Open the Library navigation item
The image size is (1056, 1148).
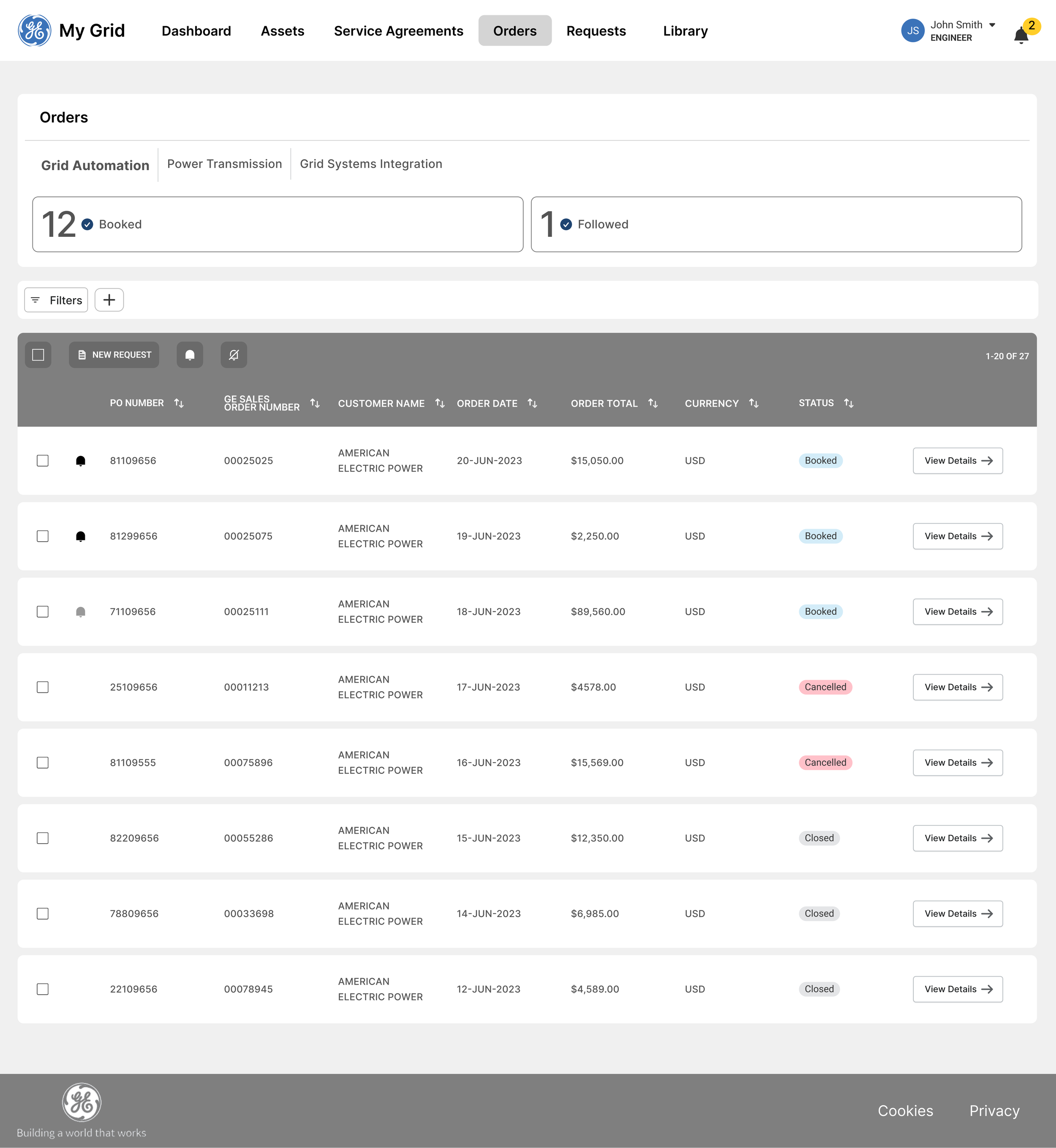[685, 31]
